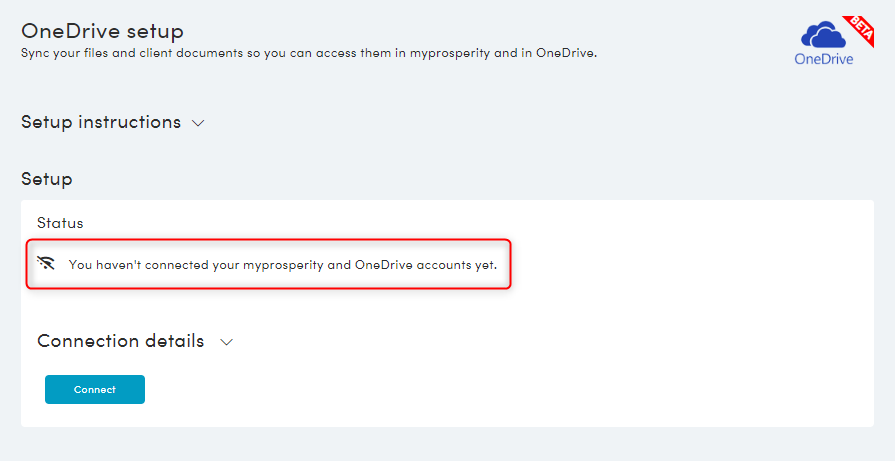The image size is (895, 461).
Task: Select the Status label in setup card
Action: pos(60,223)
